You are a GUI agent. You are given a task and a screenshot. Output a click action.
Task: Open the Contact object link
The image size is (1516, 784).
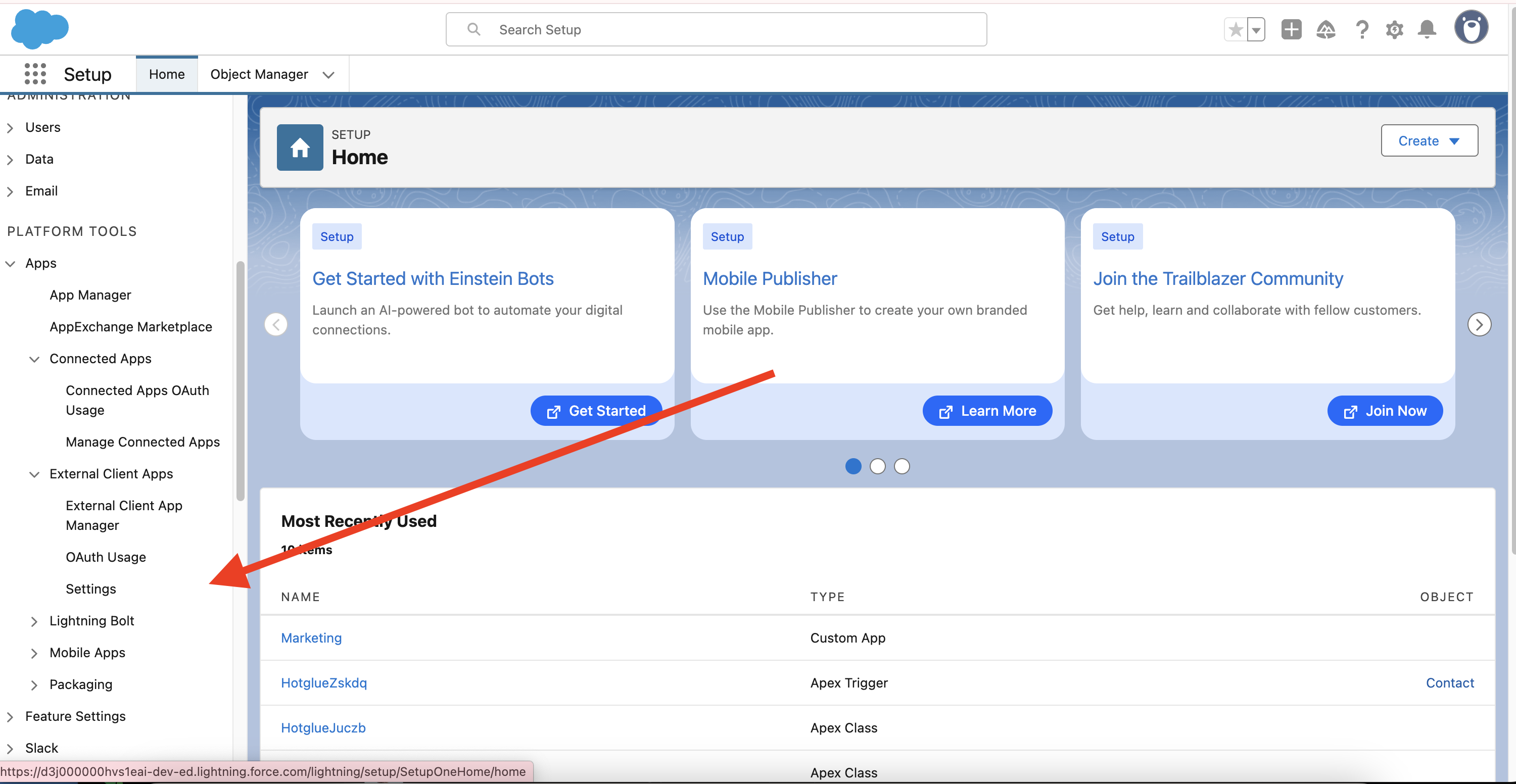pyautogui.click(x=1449, y=683)
